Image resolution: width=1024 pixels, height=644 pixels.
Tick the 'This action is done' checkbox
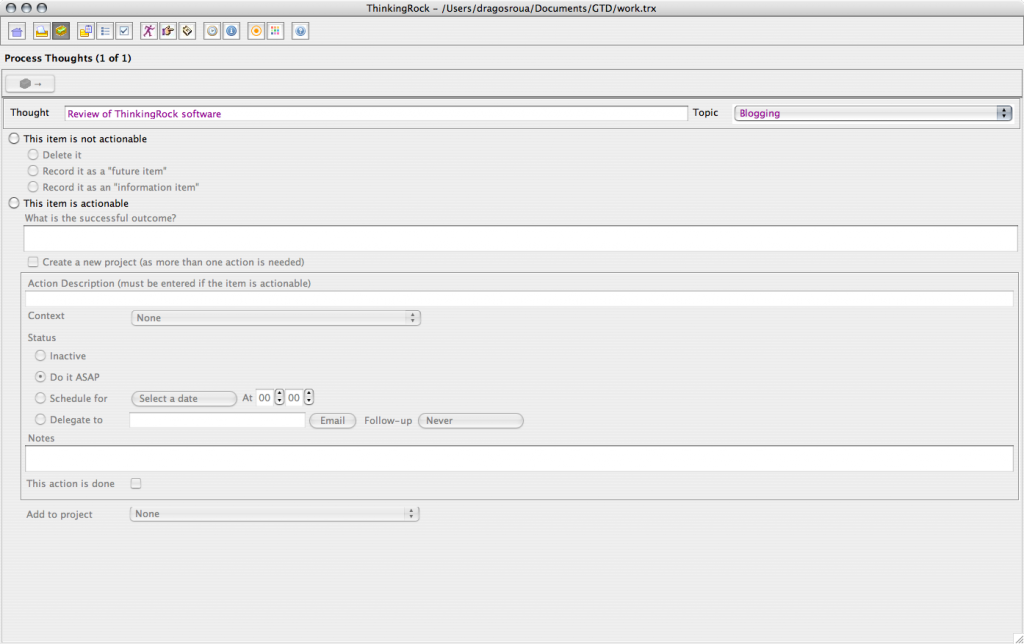[x=136, y=483]
